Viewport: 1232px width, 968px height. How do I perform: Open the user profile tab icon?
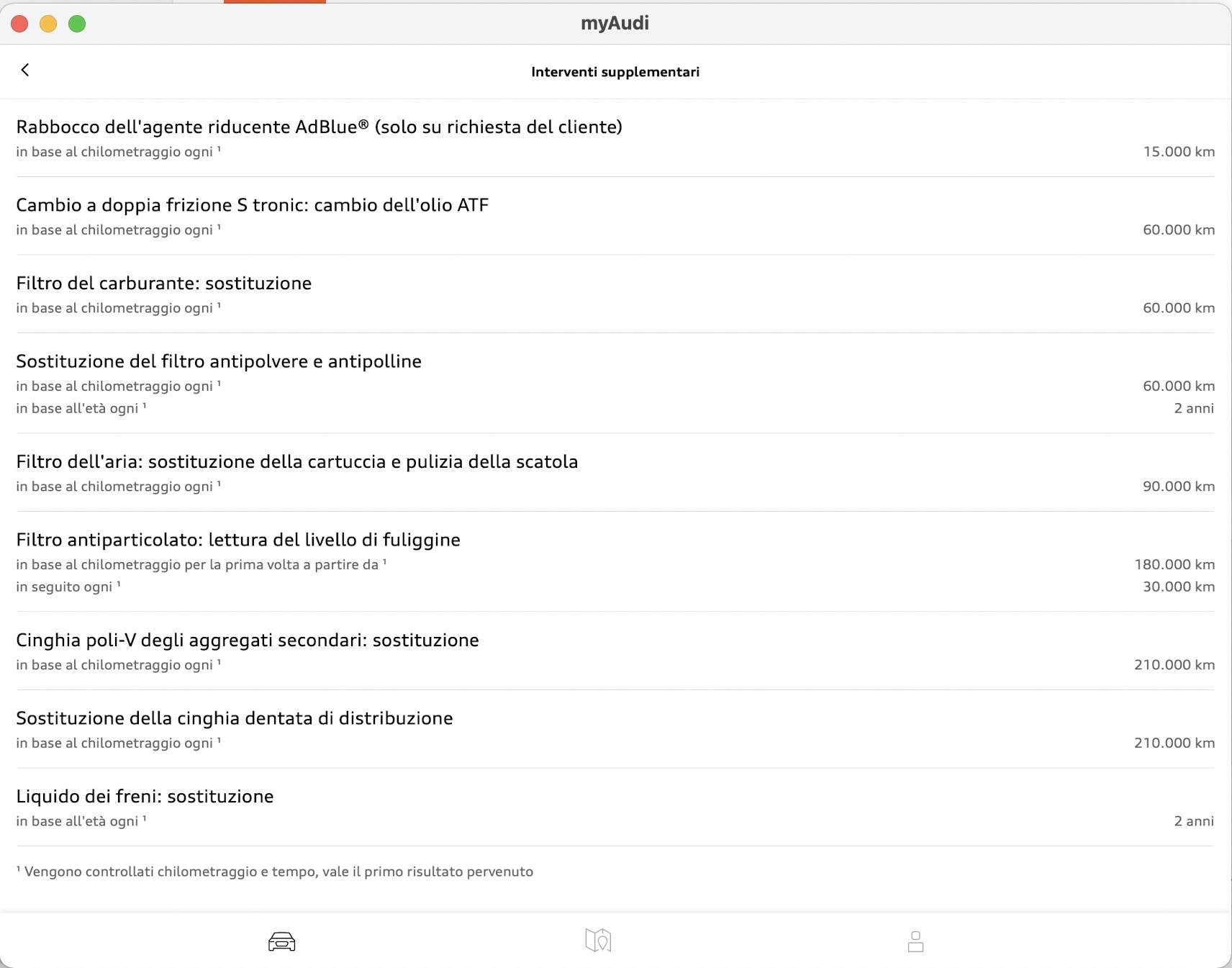coord(915,941)
